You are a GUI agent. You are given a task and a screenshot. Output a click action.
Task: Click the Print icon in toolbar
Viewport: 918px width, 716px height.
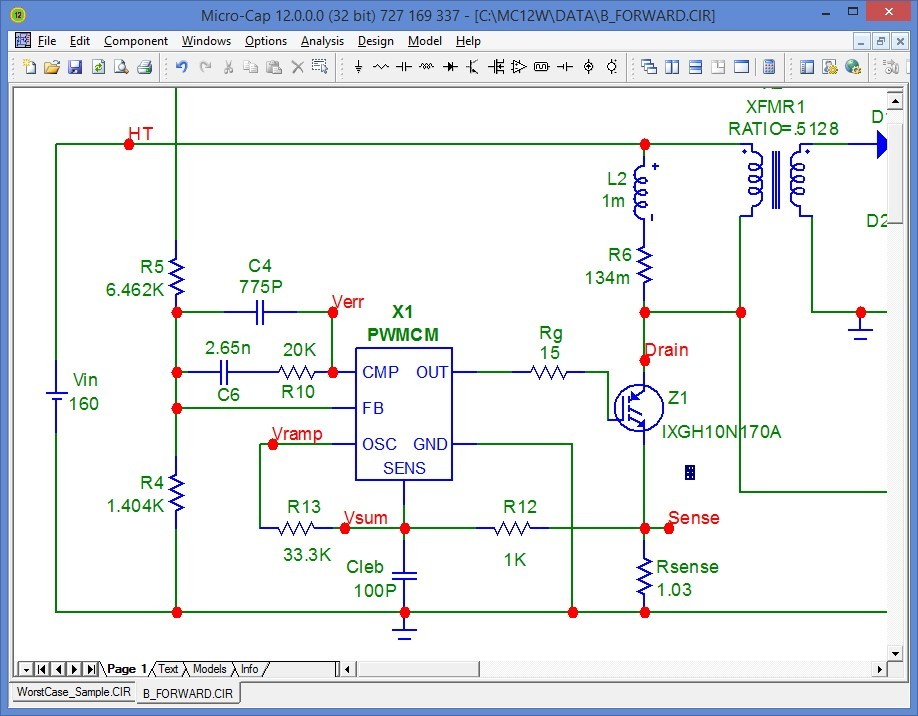point(144,67)
